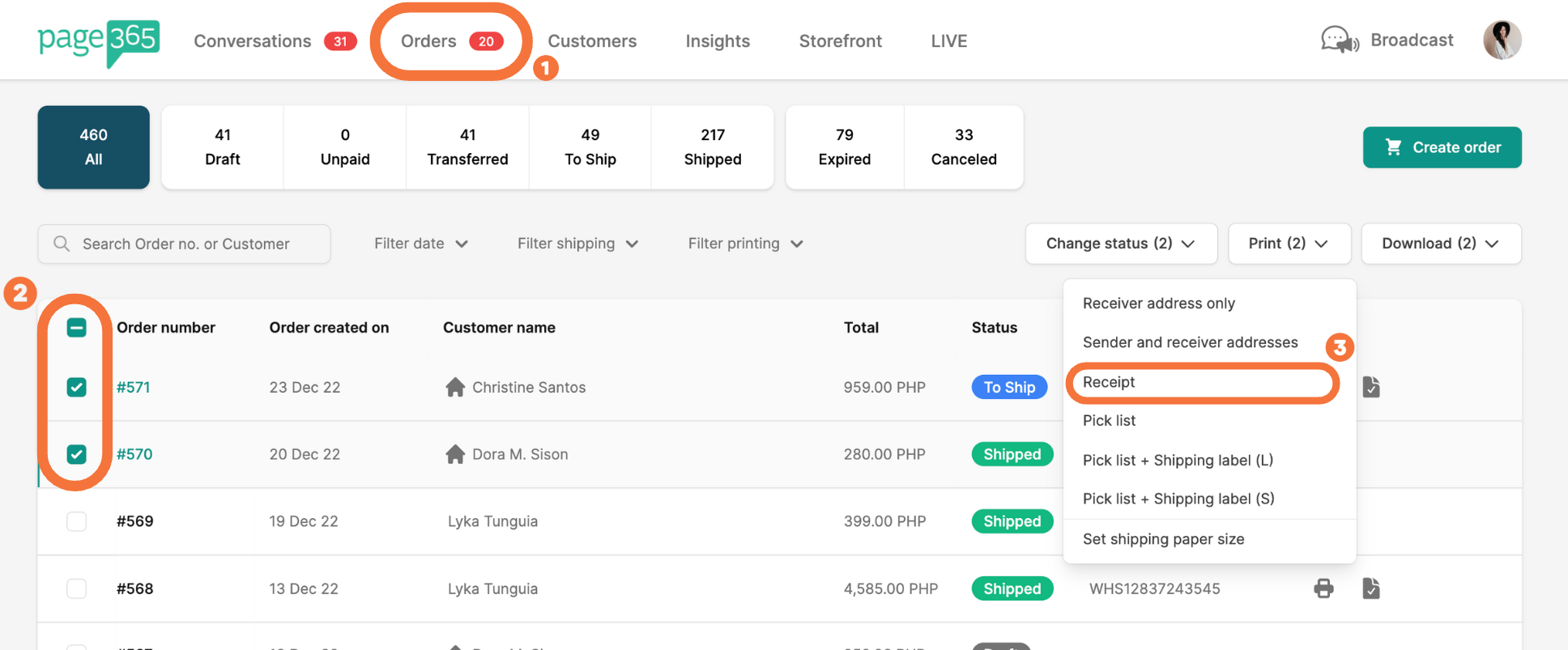Click the Search Order no. or Customer field
Image resolution: width=1568 pixels, height=650 pixels.
coord(194,244)
